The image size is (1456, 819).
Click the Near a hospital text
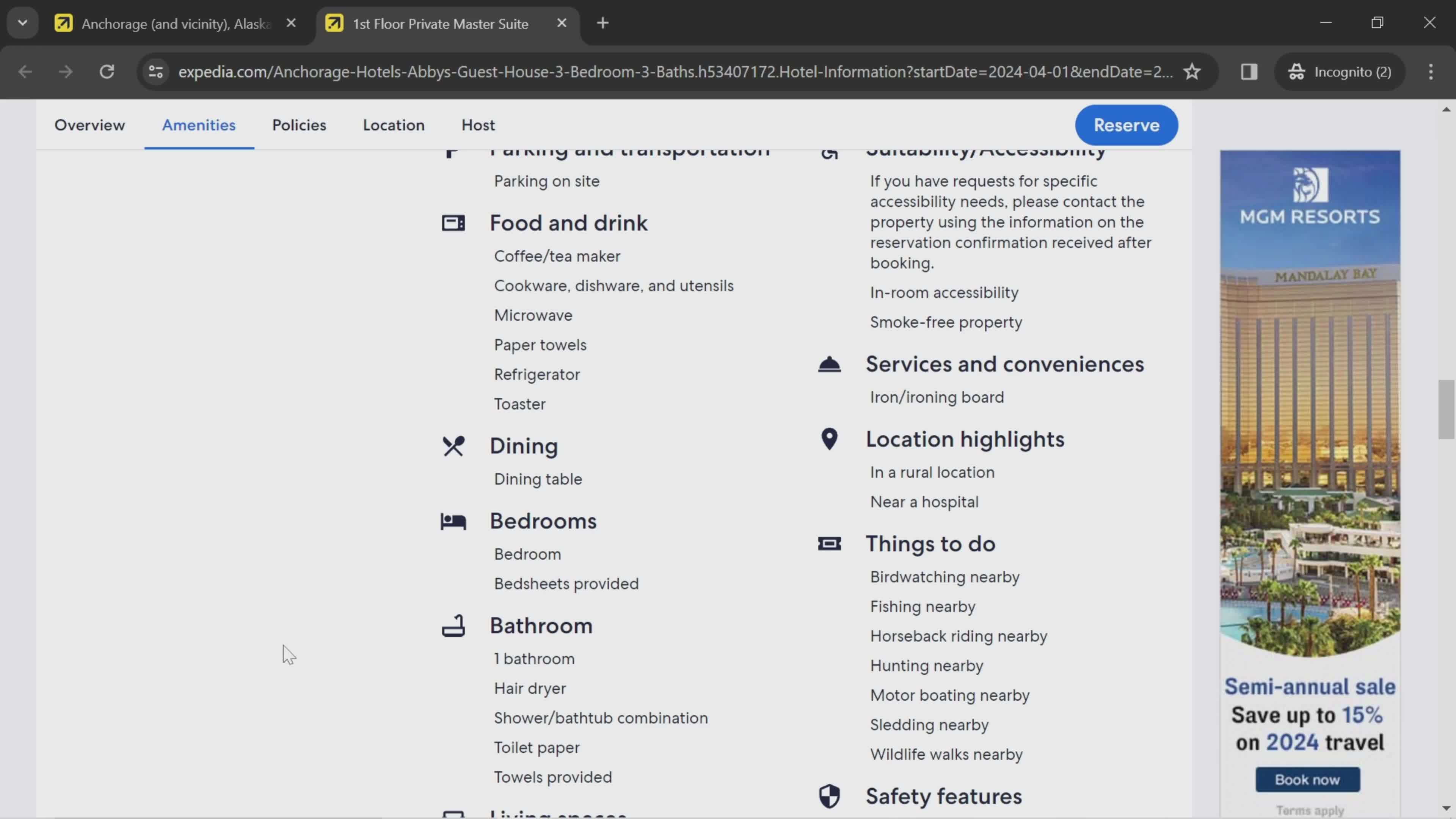coord(924,502)
